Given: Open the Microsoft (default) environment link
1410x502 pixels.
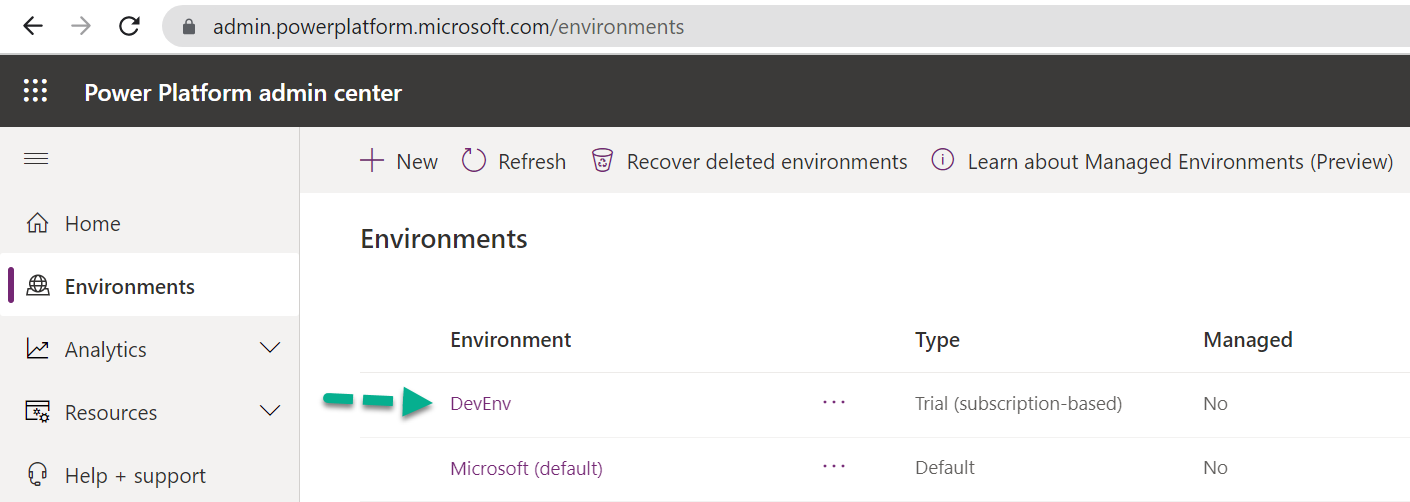Looking at the screenshot, I should [526, 468].
